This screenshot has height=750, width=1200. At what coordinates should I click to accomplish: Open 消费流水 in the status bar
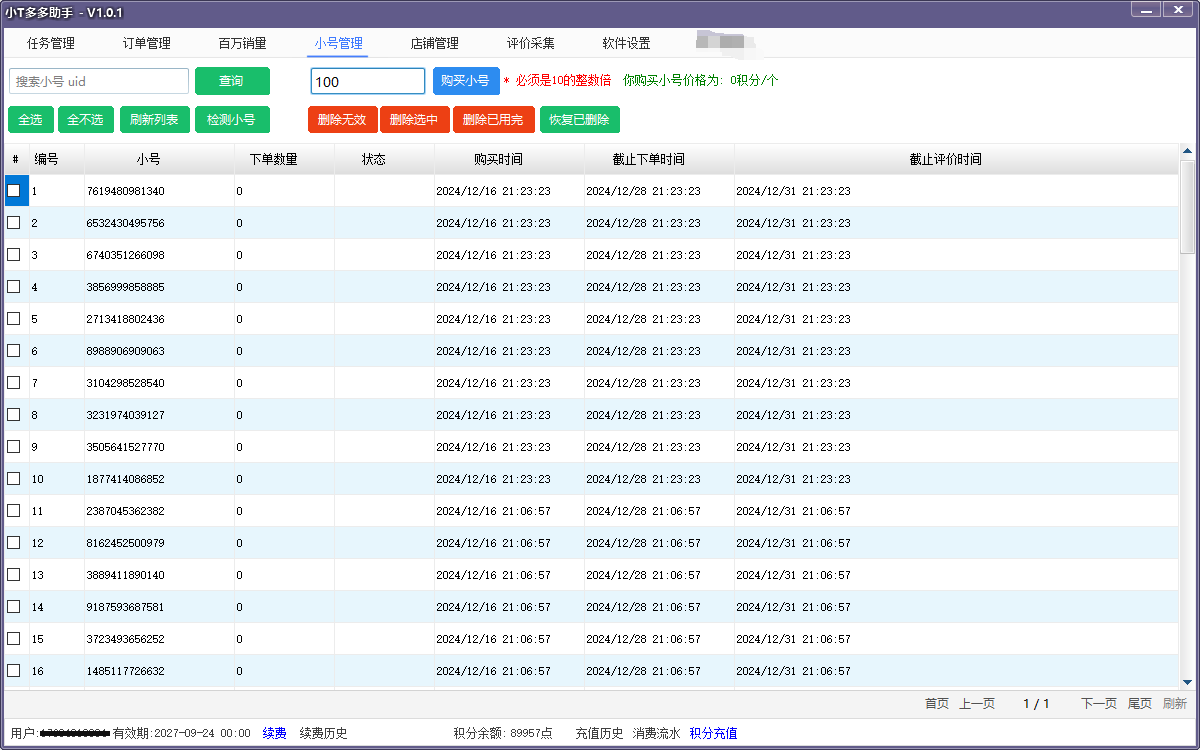(x=657, y=733)
